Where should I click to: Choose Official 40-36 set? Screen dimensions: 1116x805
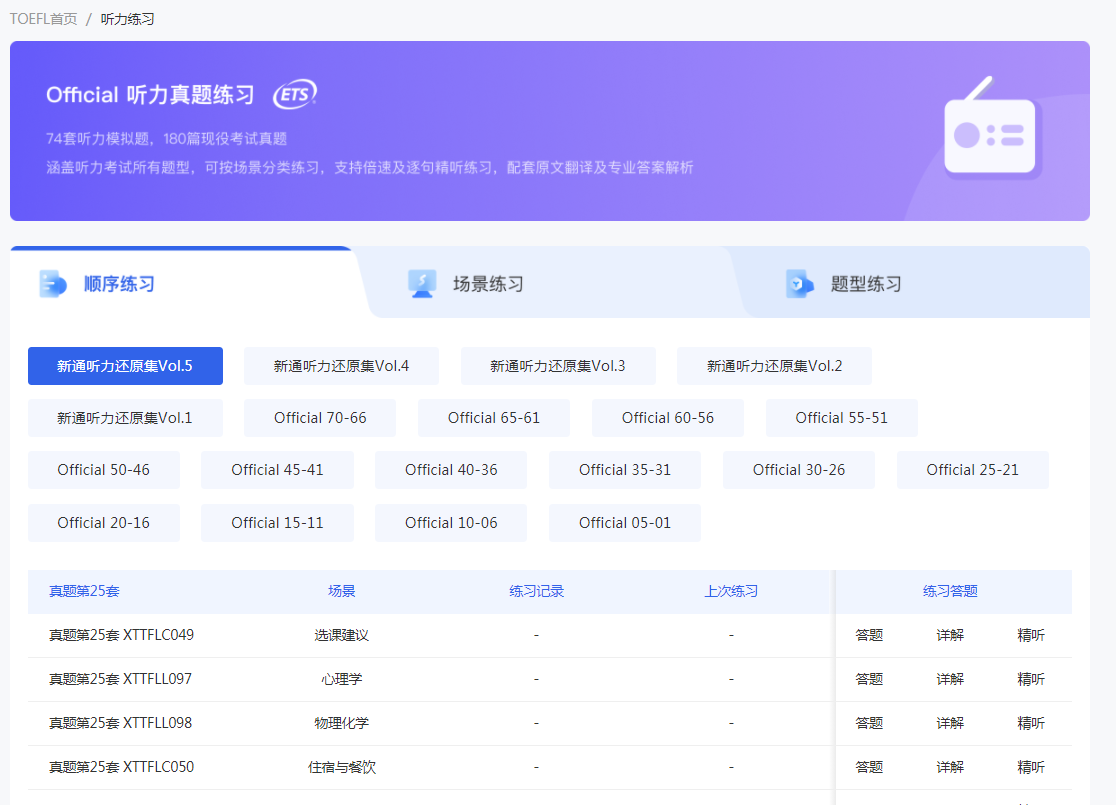click(451, 470)
